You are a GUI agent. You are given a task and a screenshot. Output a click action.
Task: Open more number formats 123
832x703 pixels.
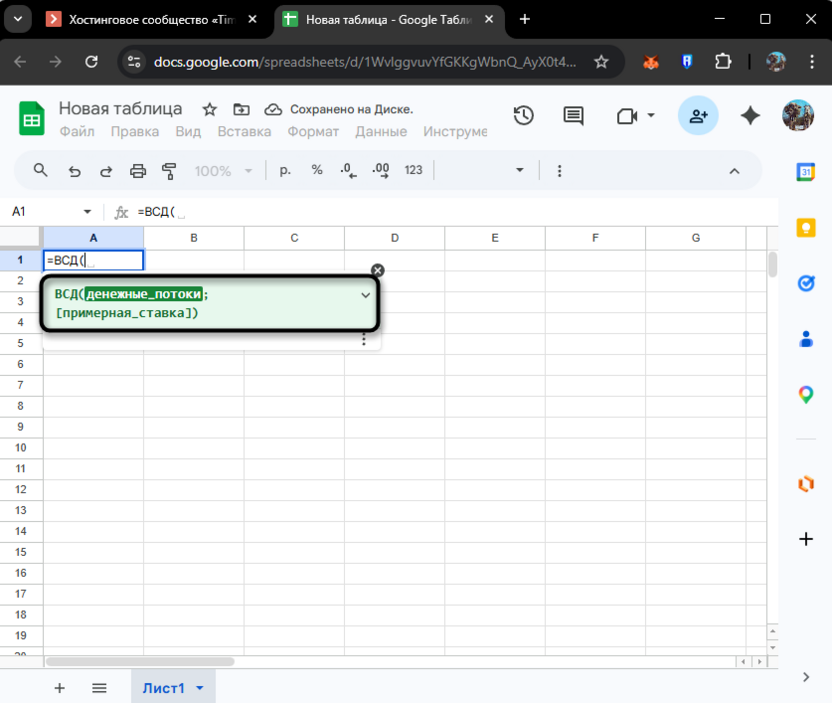[x=413, y=170]
